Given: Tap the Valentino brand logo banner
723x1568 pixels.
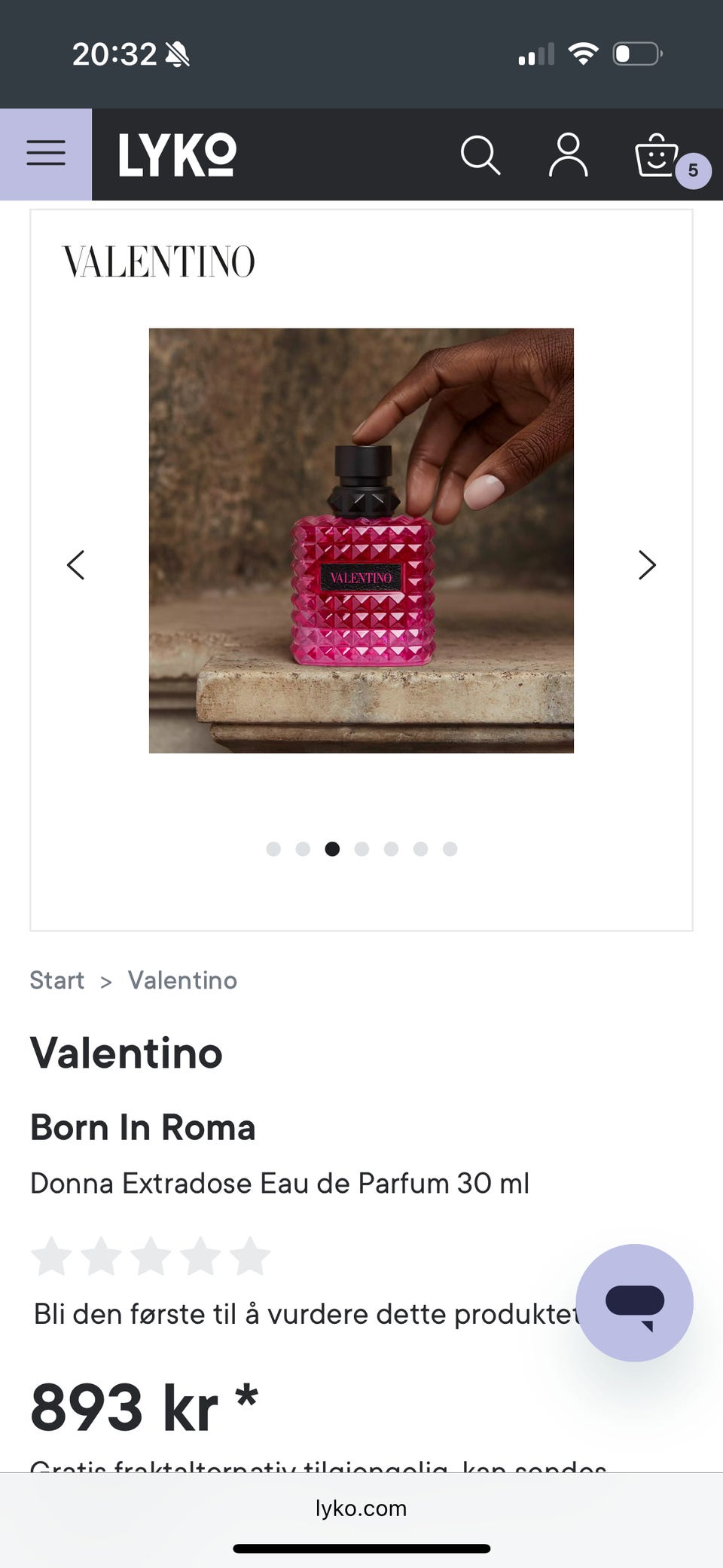Looking at the screenshot, I should (x=158, y=261).
